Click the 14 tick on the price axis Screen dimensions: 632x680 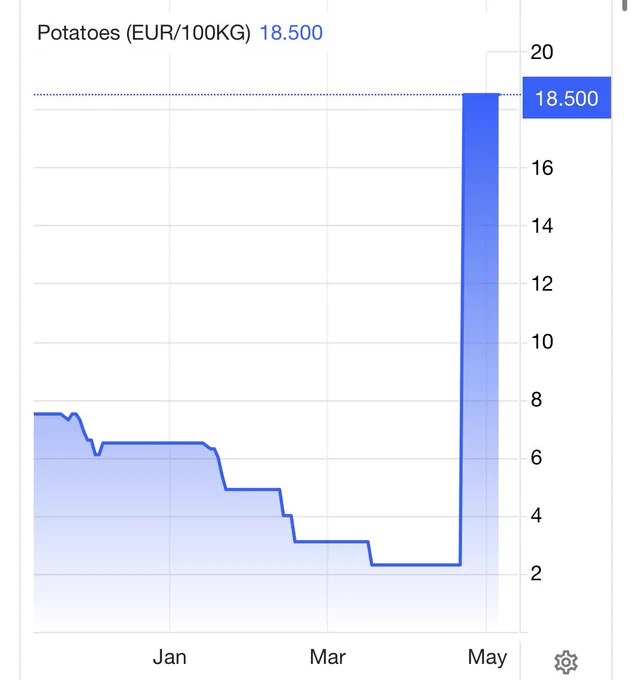(x=542, y=226)
